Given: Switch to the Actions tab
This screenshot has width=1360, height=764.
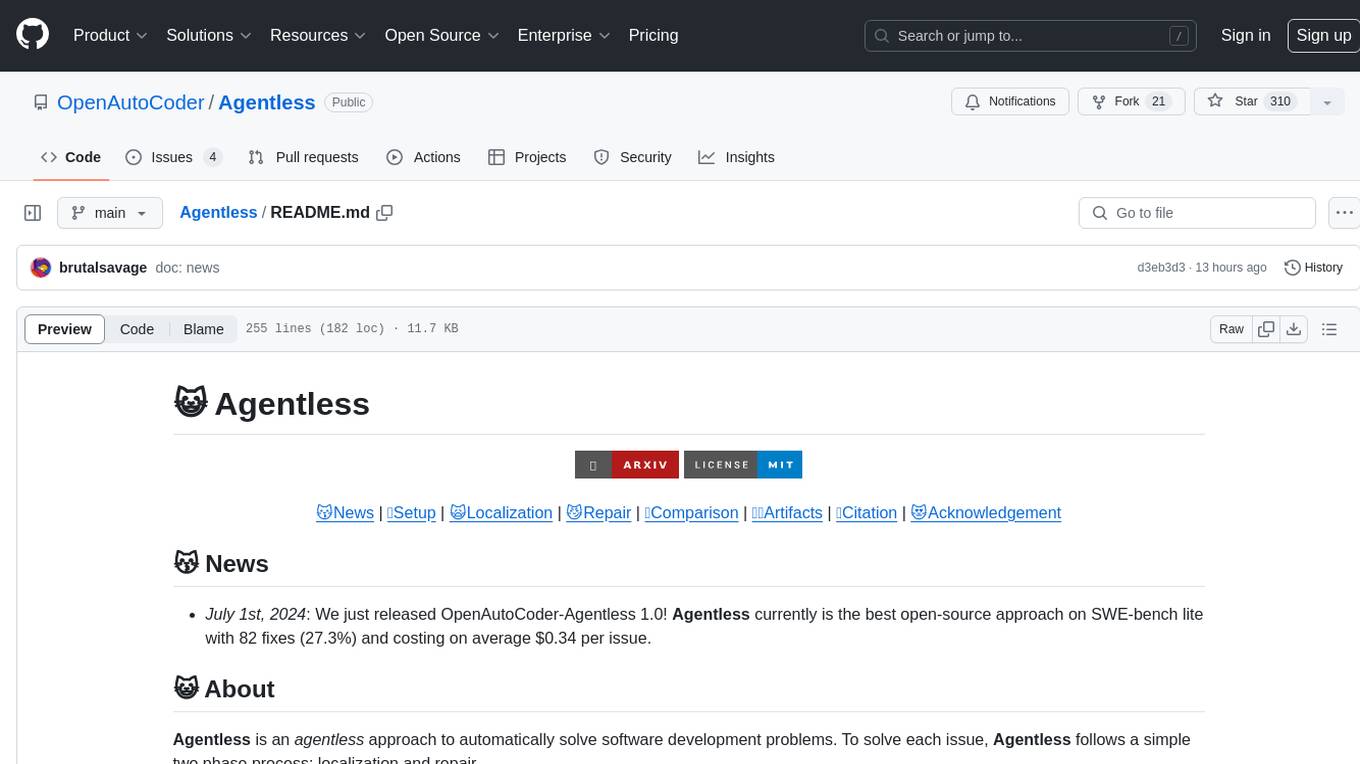Looking at the screenshot, I should click(x=424, y=157).
